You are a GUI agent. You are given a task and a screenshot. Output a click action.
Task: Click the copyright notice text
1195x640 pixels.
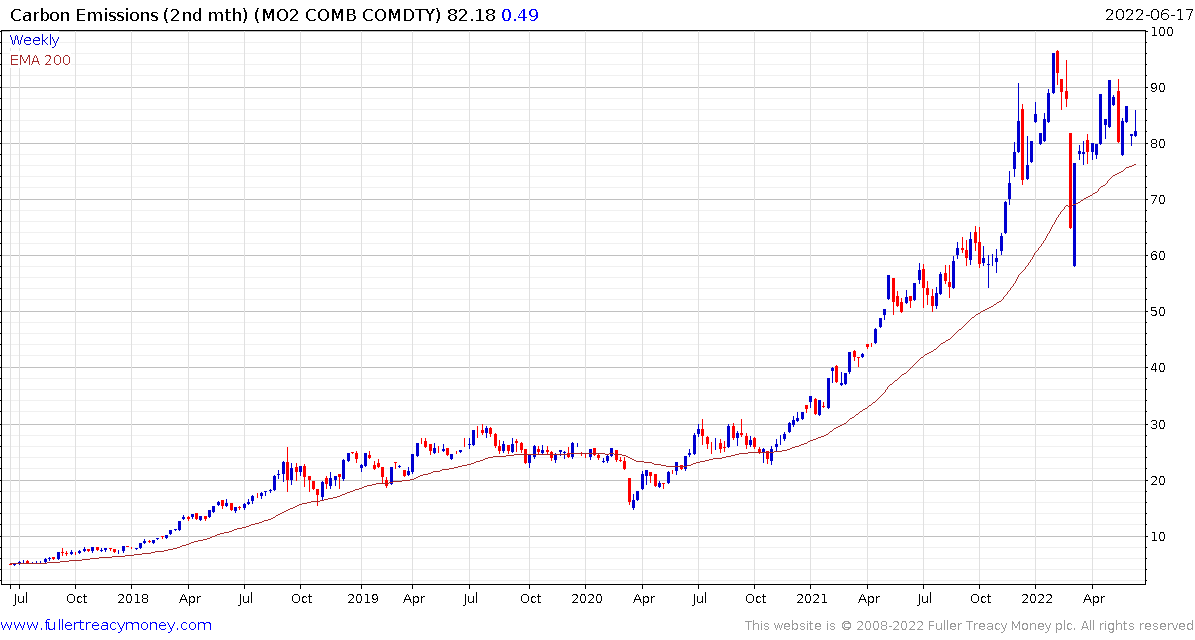click(968, 626)
